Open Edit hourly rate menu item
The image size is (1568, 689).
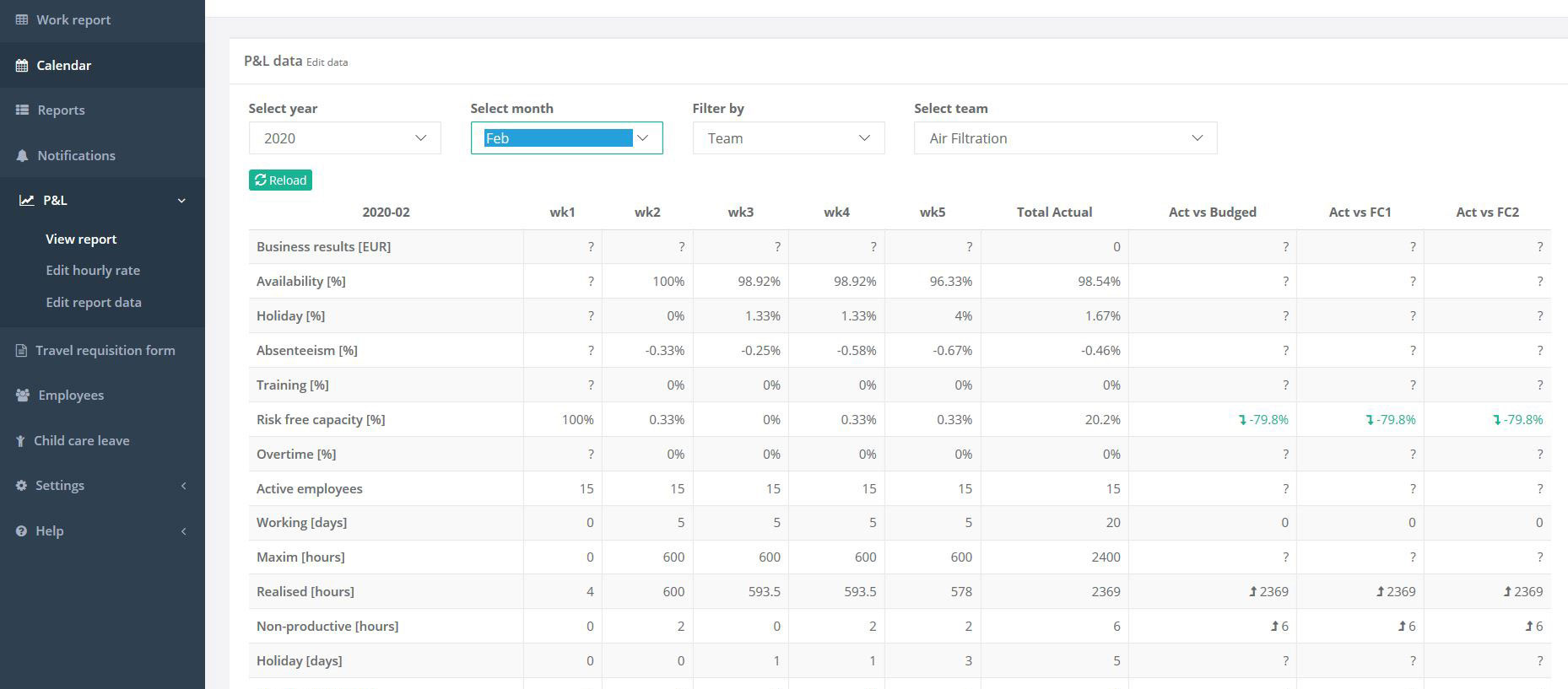pos(93,270)
